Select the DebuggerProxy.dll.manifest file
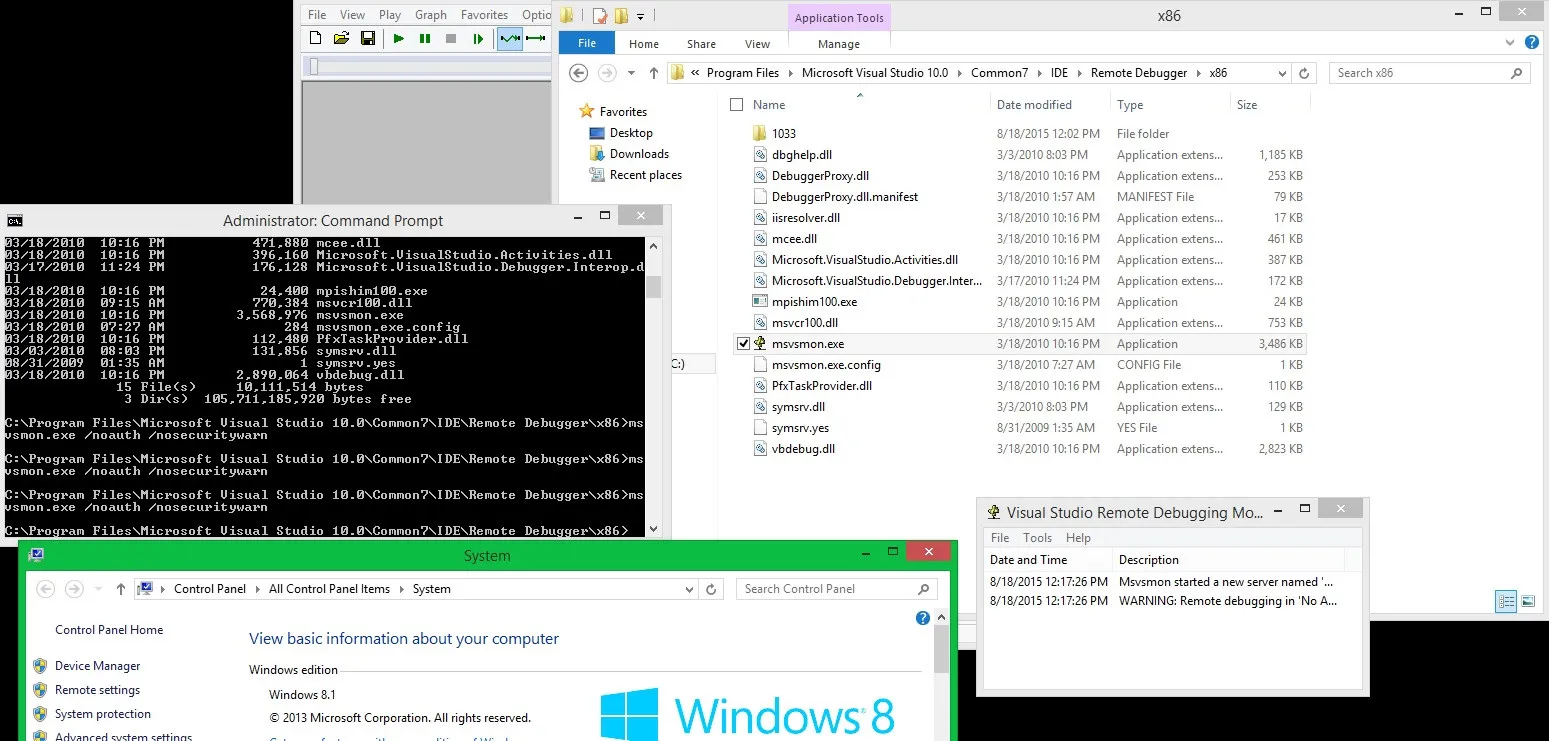1549x741 pixels. (845, 197)
